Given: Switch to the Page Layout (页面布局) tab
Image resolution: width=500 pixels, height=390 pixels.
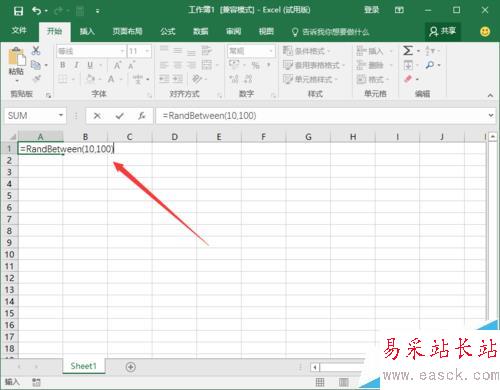Looking at the screenshot, I should (x=127, y=31).
